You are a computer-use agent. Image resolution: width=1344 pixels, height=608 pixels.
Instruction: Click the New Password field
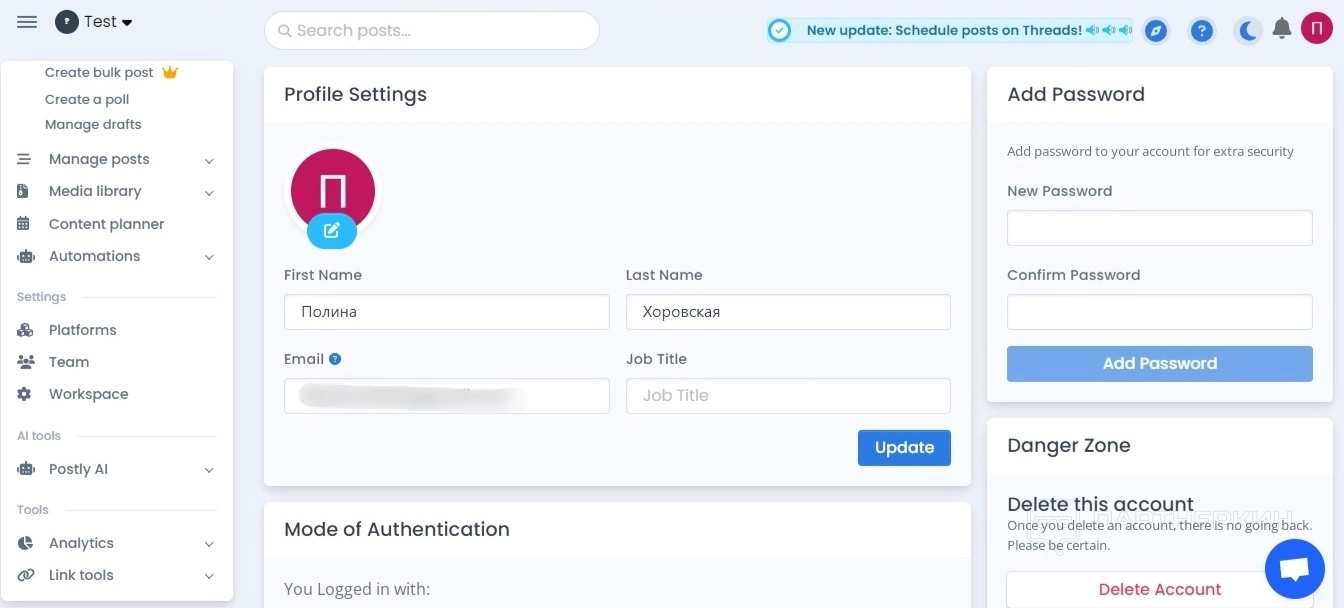point(1159,228)
